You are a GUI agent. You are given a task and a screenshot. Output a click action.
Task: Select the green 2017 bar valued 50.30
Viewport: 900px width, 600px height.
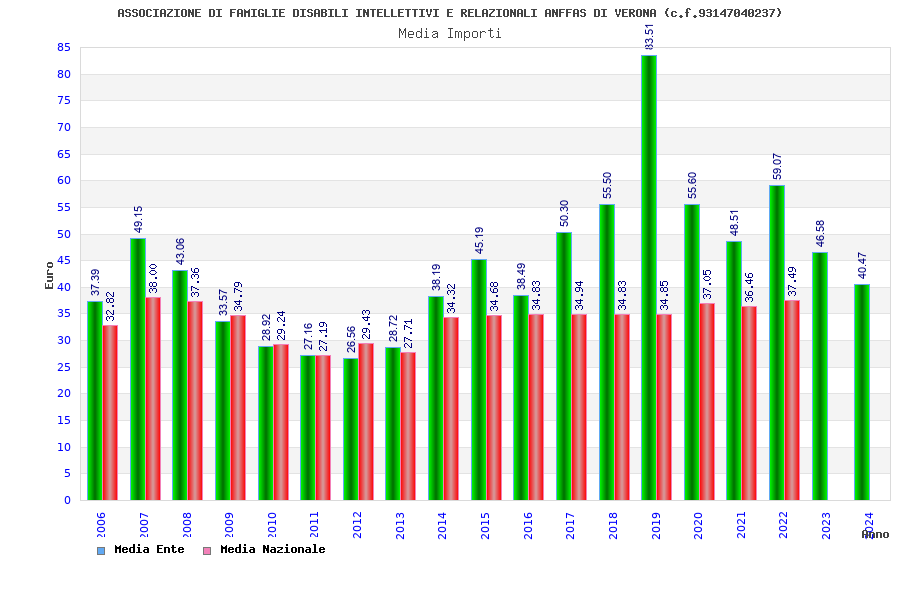(x=564, y=366)
